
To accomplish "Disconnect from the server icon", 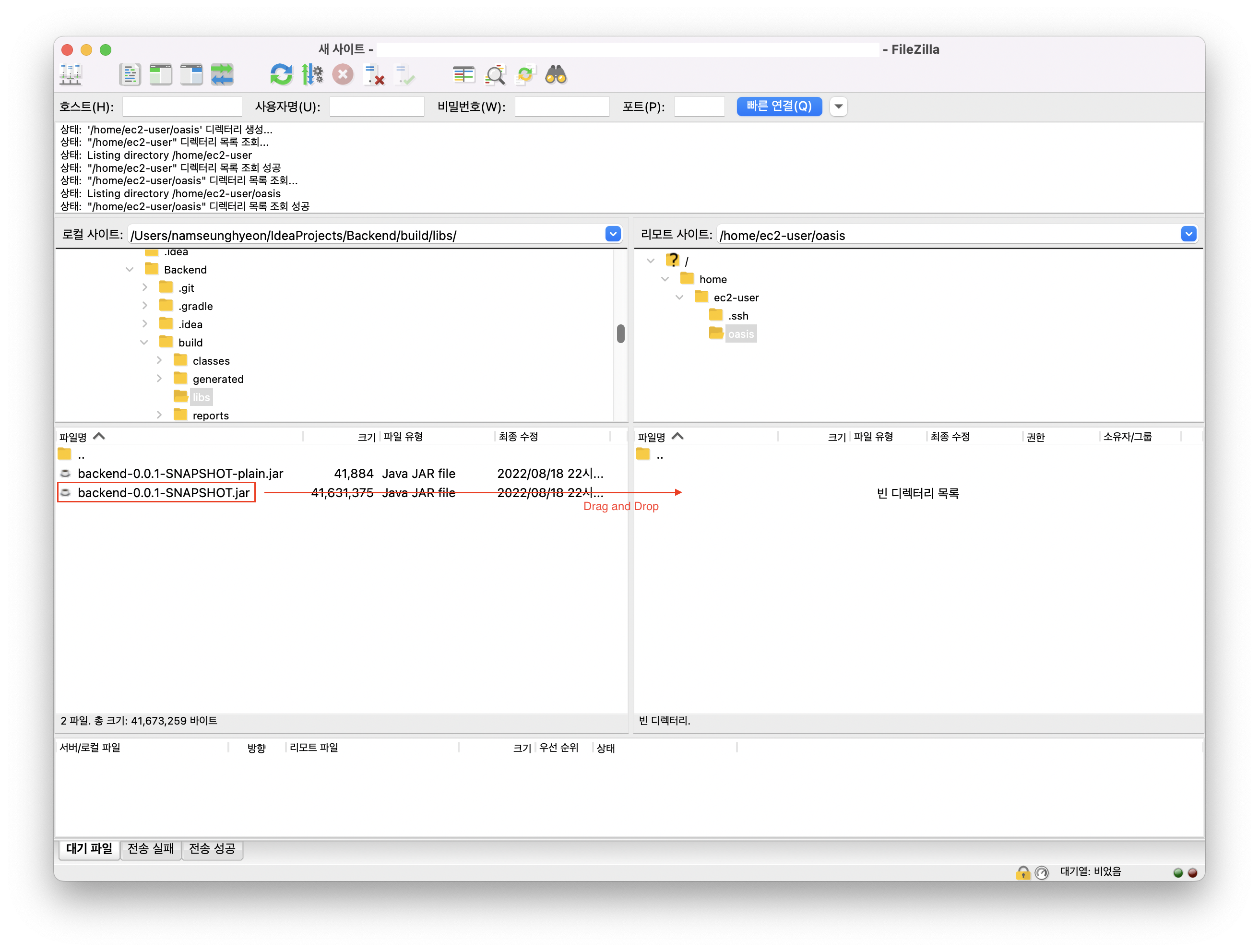I will coord(374,74).
